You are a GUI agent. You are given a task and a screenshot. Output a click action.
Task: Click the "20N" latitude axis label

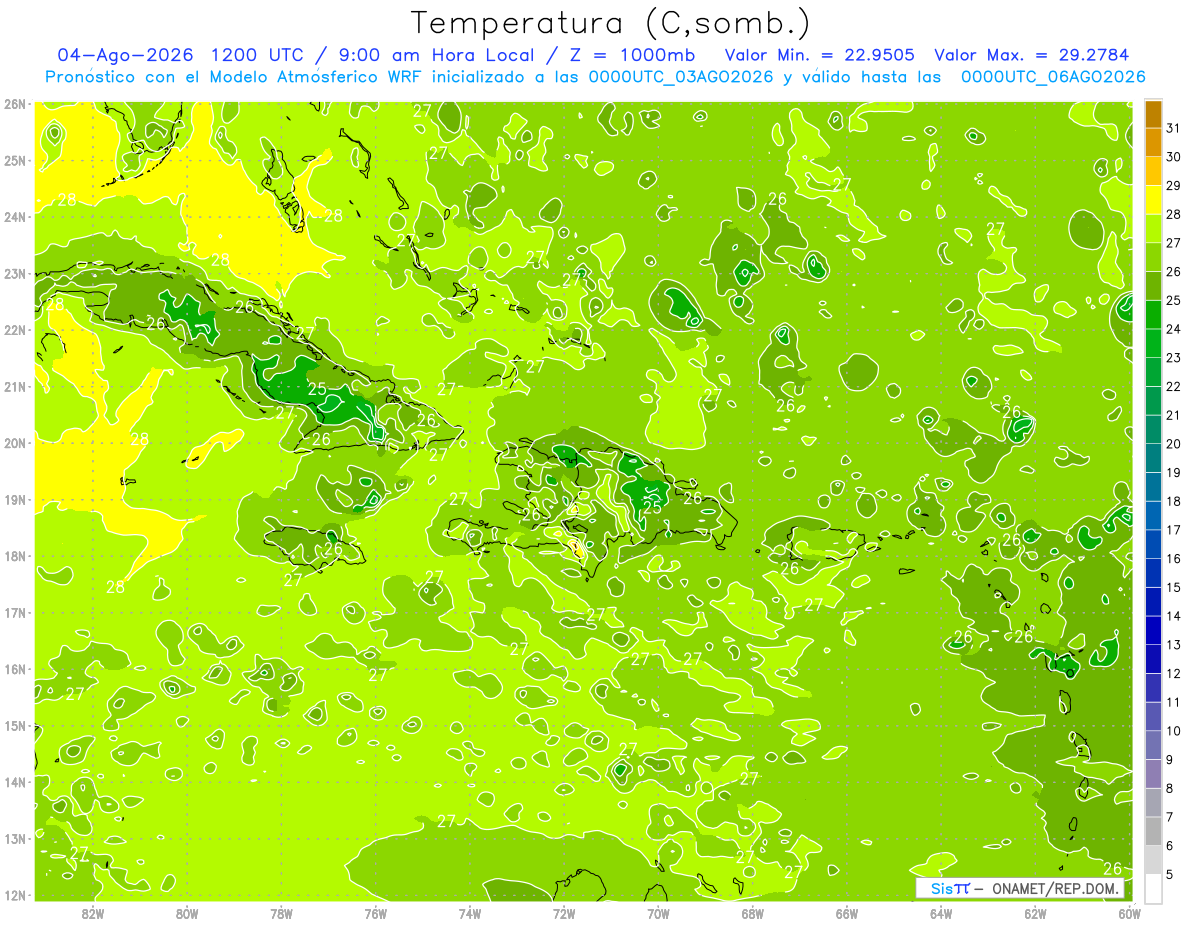(15, 443)
